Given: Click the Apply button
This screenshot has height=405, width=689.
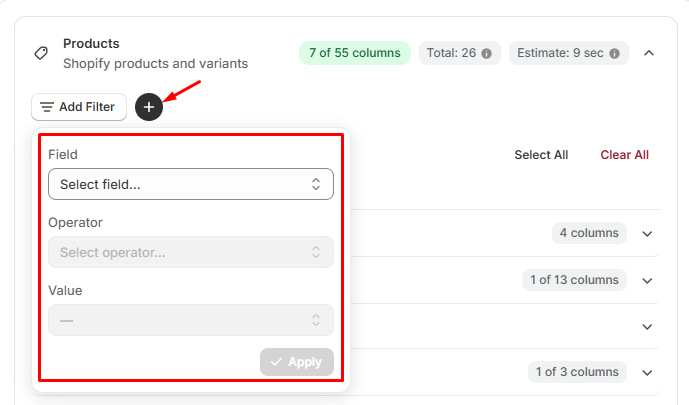Looking at the screenshot, I should coord(297,362).
